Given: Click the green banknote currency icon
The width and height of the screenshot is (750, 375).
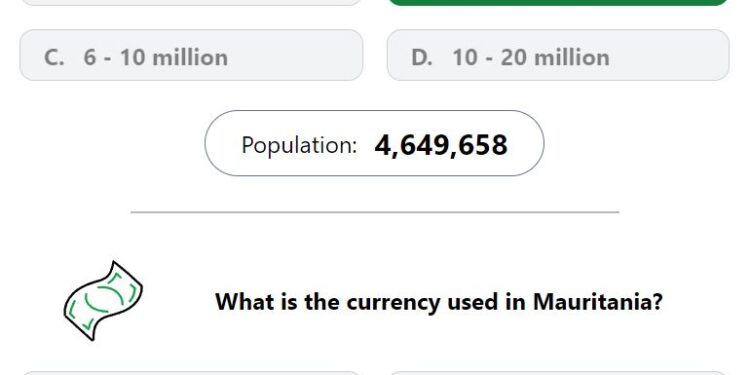Looking at the screenshot, I should click(x=103, y=301).
